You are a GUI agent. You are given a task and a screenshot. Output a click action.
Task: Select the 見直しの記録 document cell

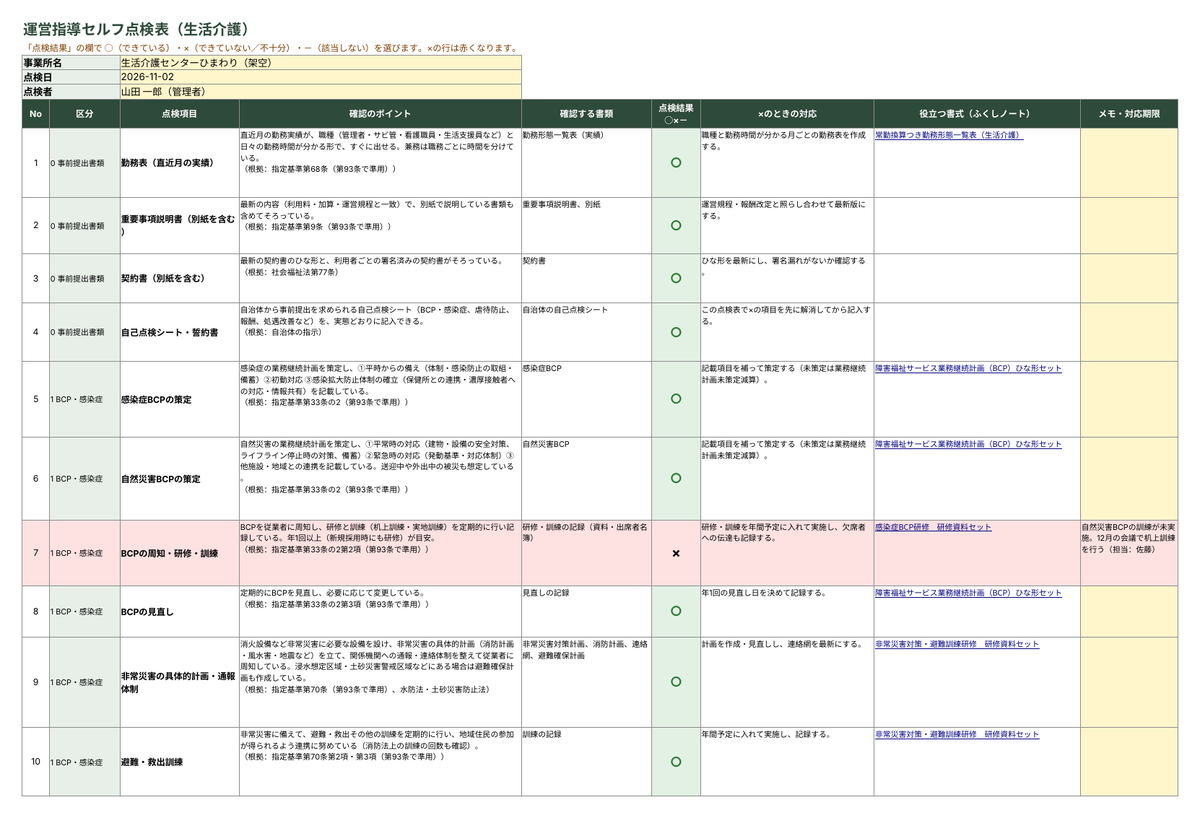point(586,611)
